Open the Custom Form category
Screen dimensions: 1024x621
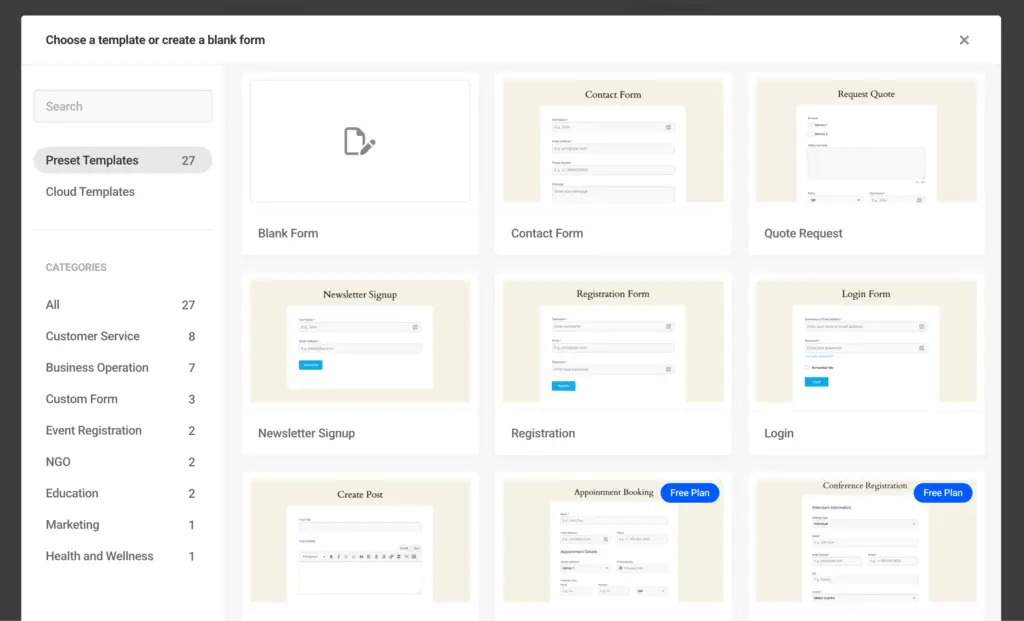[x=82, y=399]
